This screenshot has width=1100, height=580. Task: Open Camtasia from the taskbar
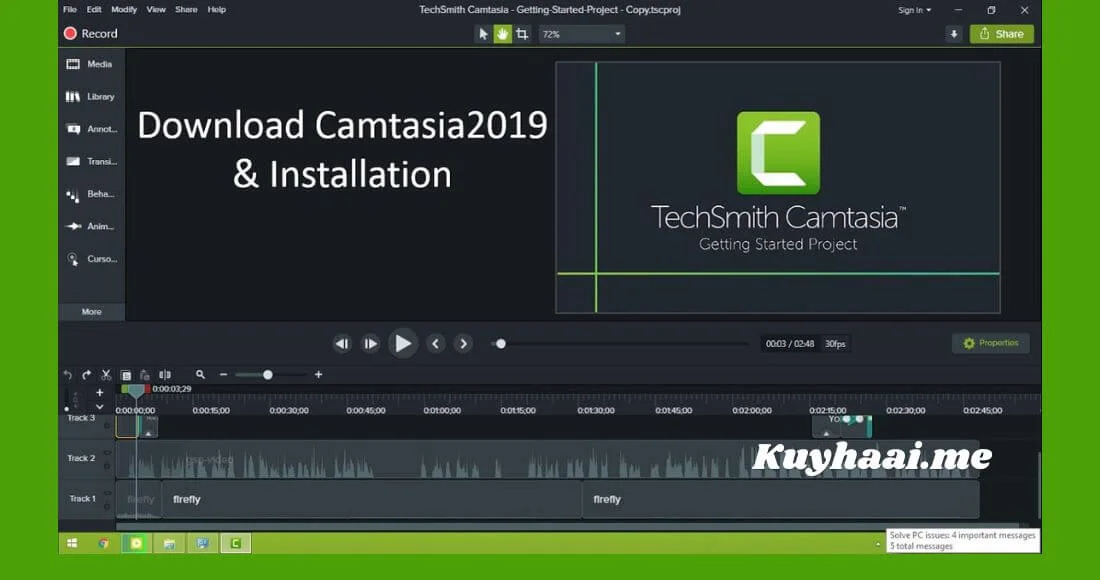click(x=236, y=543)
